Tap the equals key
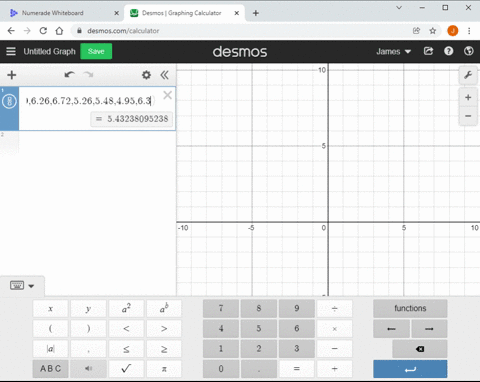 [x=297, y=369]
